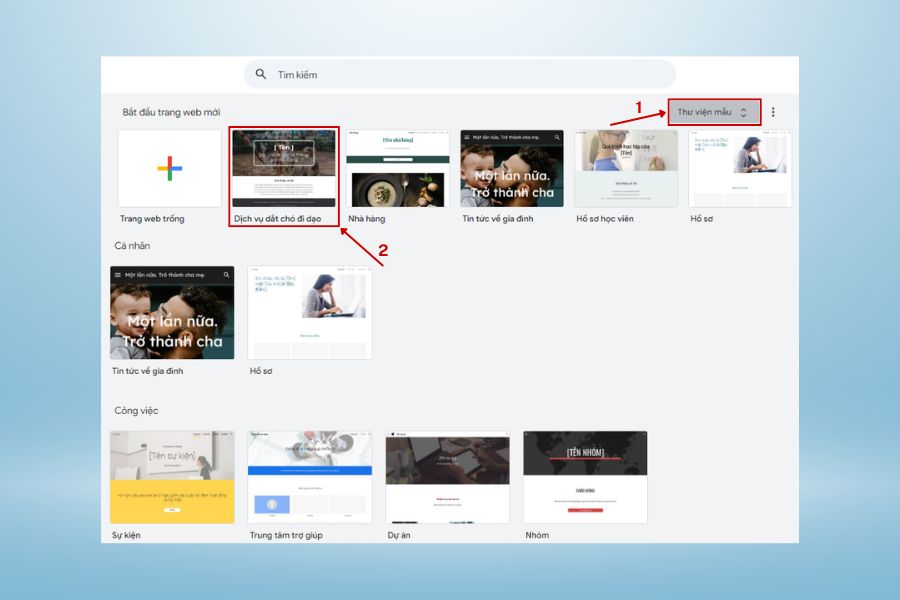Open the 'Dịch vụ dắt chó đi dạo' template
Viewport: 900px width, 600px height.
pyautogui.click(x=285, y=168)
